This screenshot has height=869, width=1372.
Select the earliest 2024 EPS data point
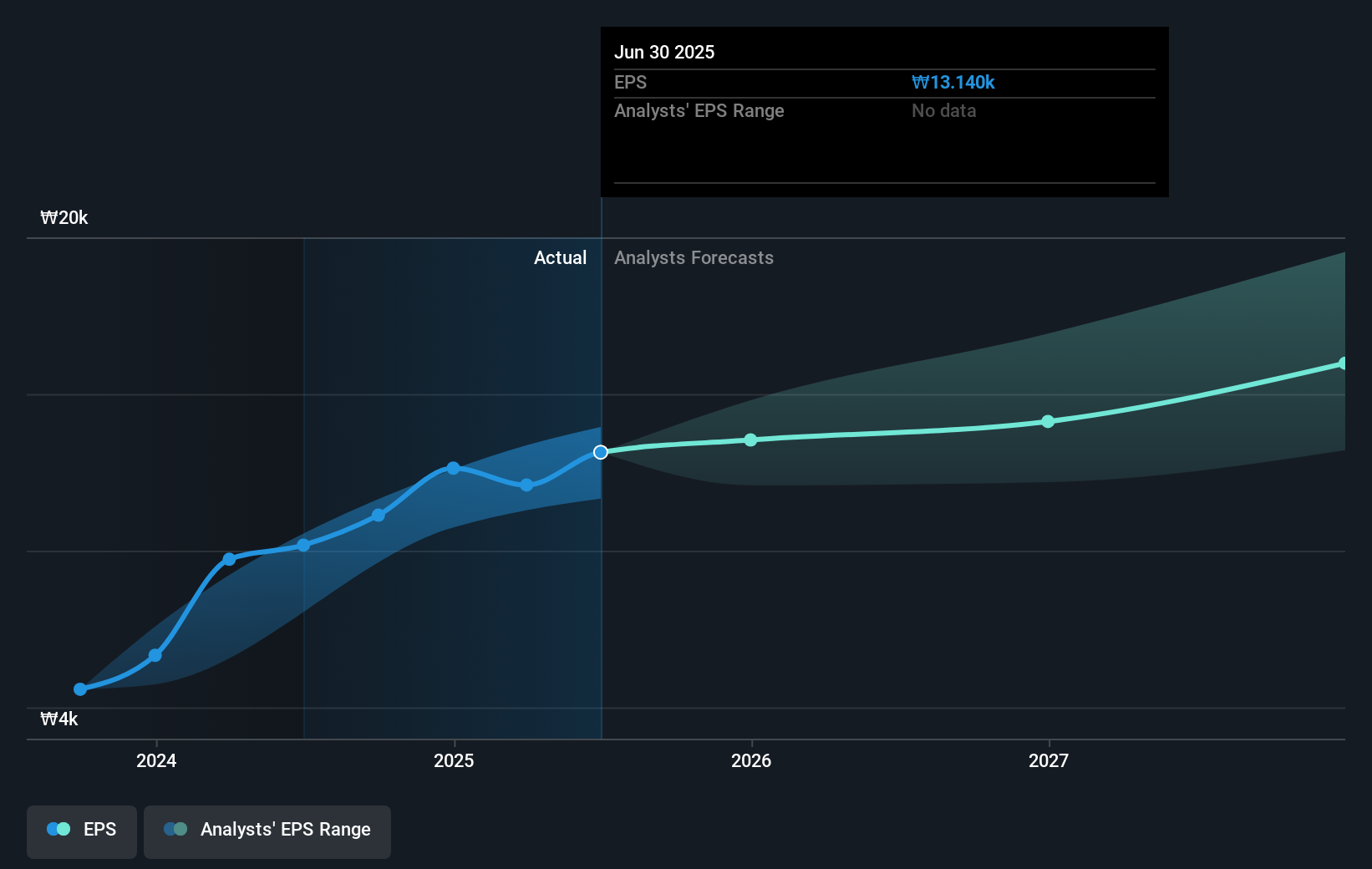(79, 689)
